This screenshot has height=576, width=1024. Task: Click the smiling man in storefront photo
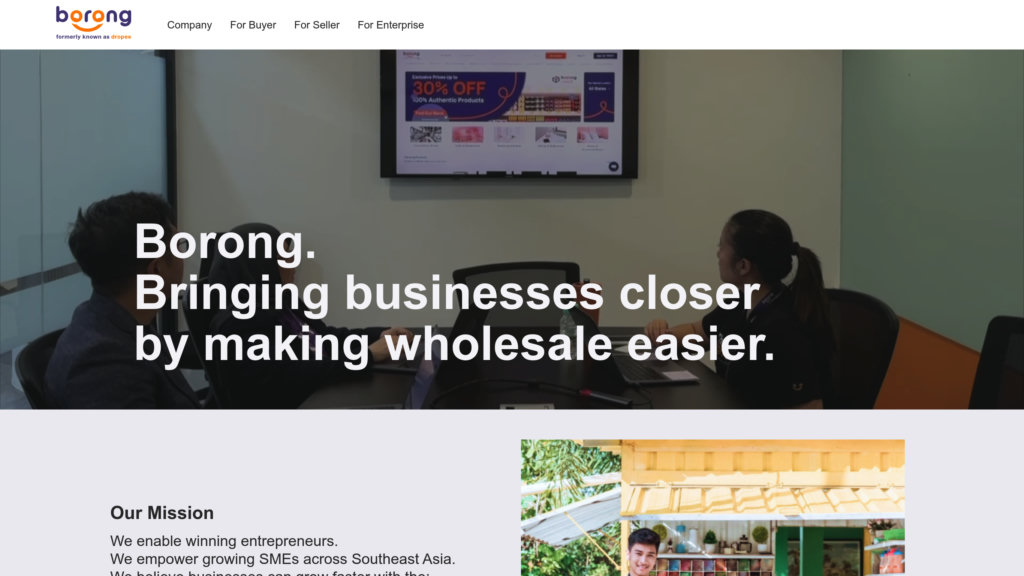pyautogui.click(x=643, y=552)
